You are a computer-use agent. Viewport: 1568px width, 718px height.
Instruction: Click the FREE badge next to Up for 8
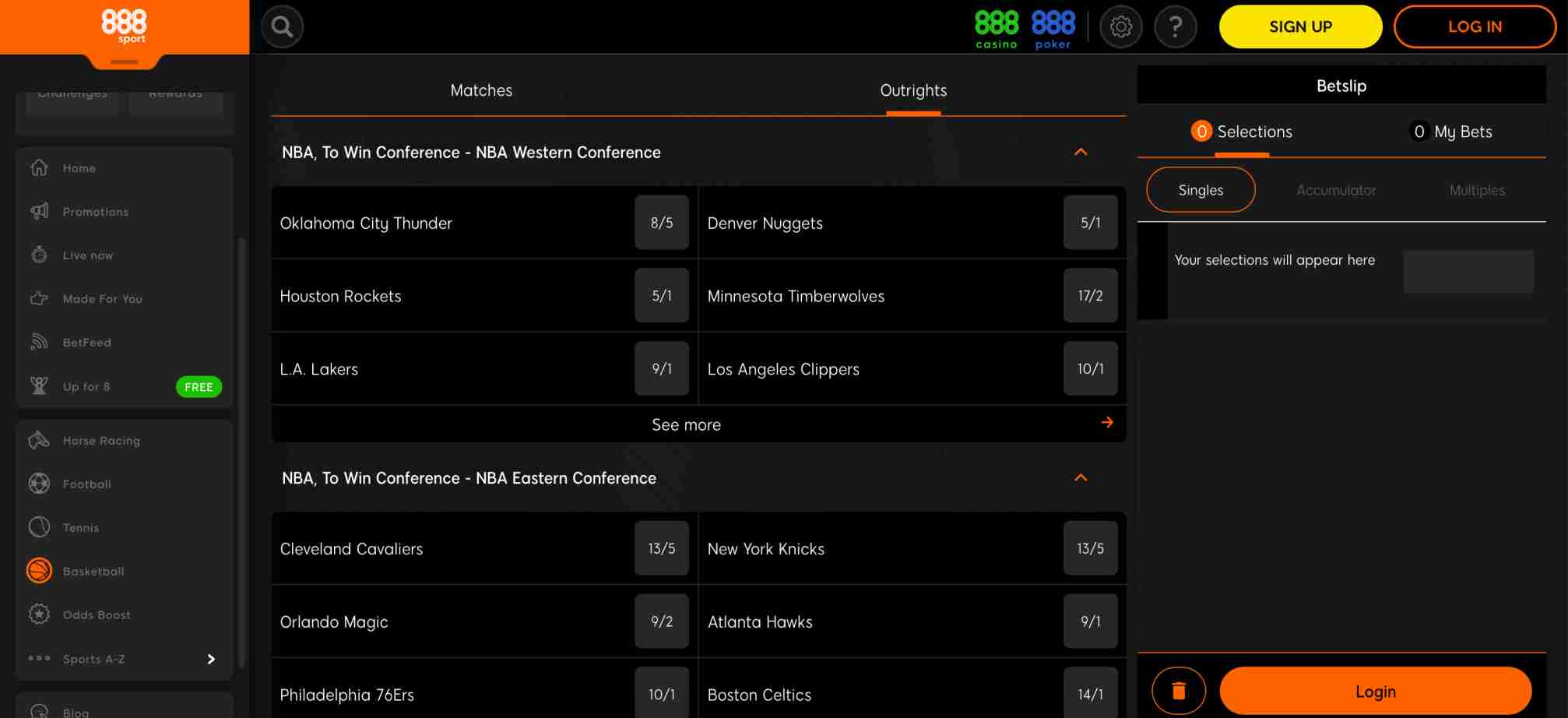click(x=199, y=387)
